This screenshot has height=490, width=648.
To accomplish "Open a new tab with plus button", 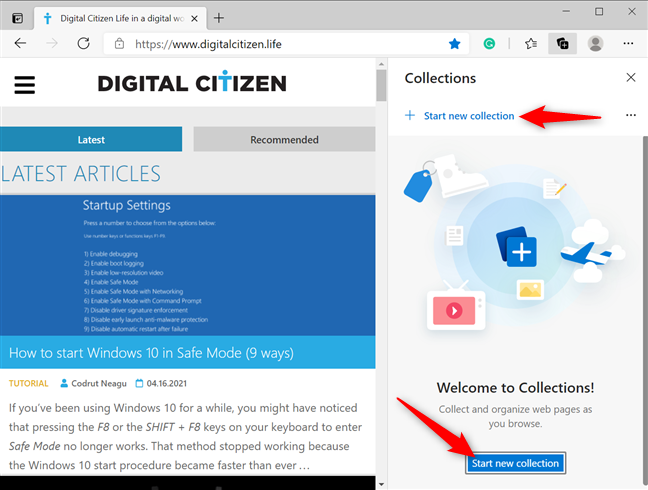I will point(219,18).
